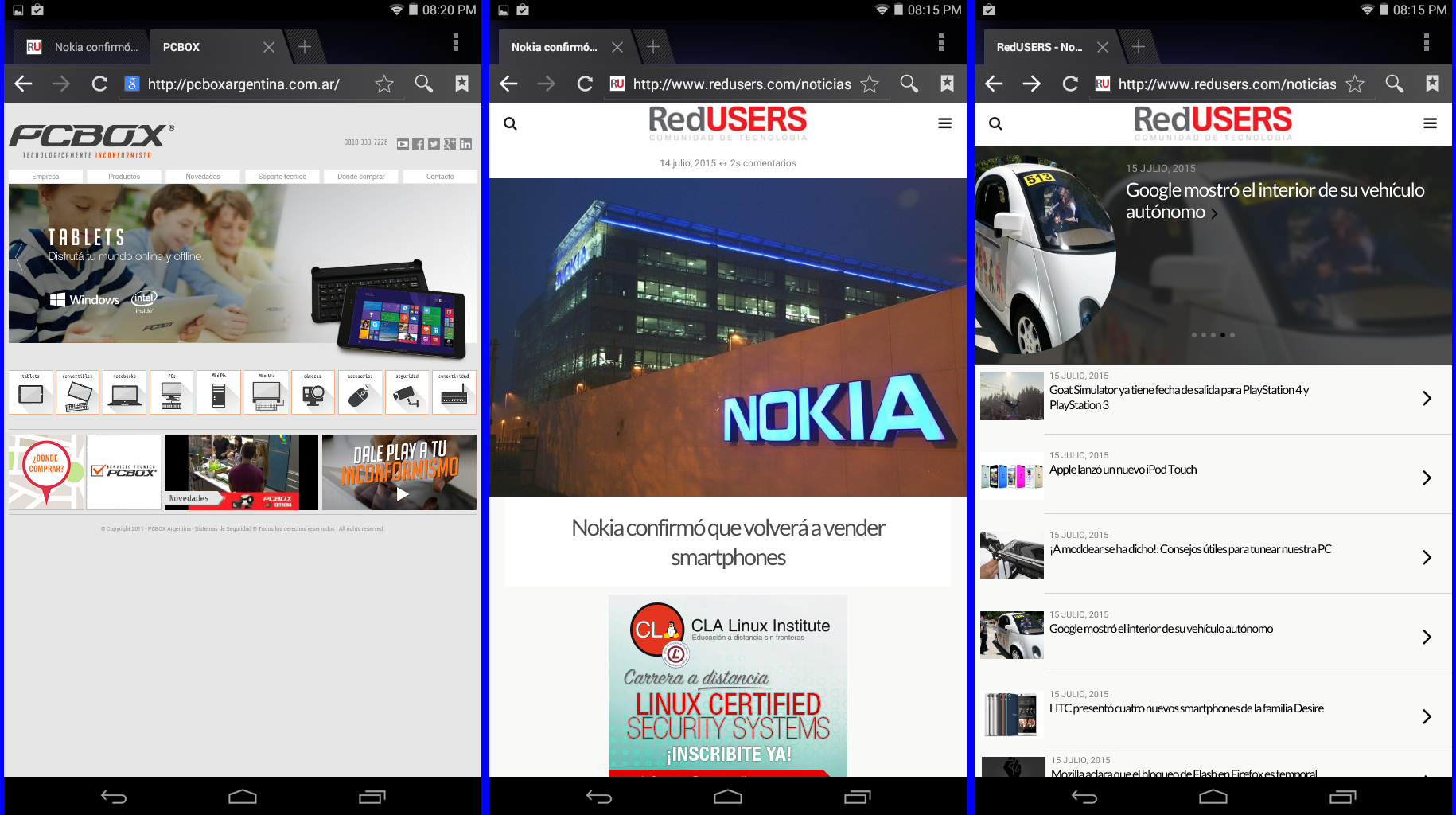
Task: Open Contacto menu on PCBOX site
Action: pos(440,177)
